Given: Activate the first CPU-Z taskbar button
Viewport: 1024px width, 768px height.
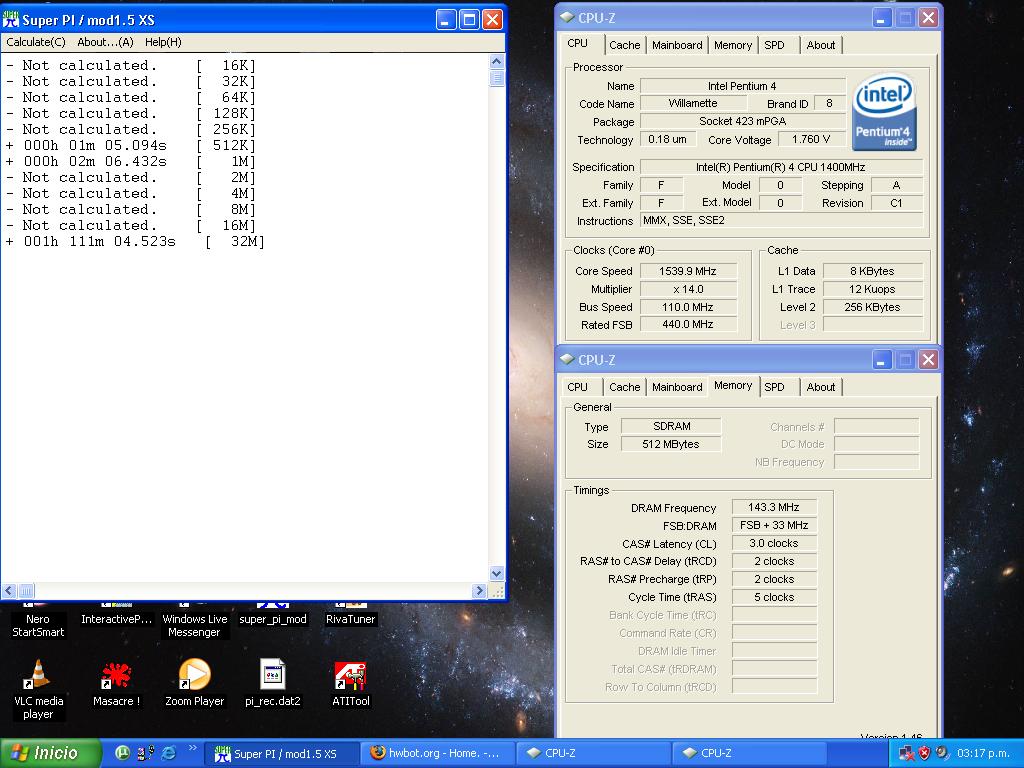Looking at the screenshot, I should click(594, 753).
